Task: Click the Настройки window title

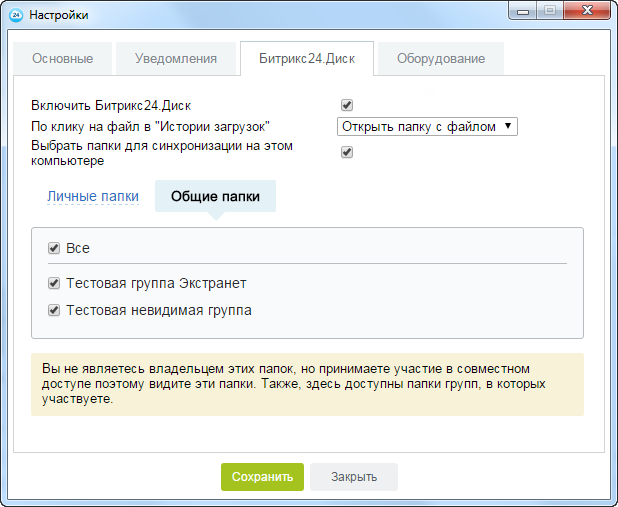Action: click(x=59, y=15)
